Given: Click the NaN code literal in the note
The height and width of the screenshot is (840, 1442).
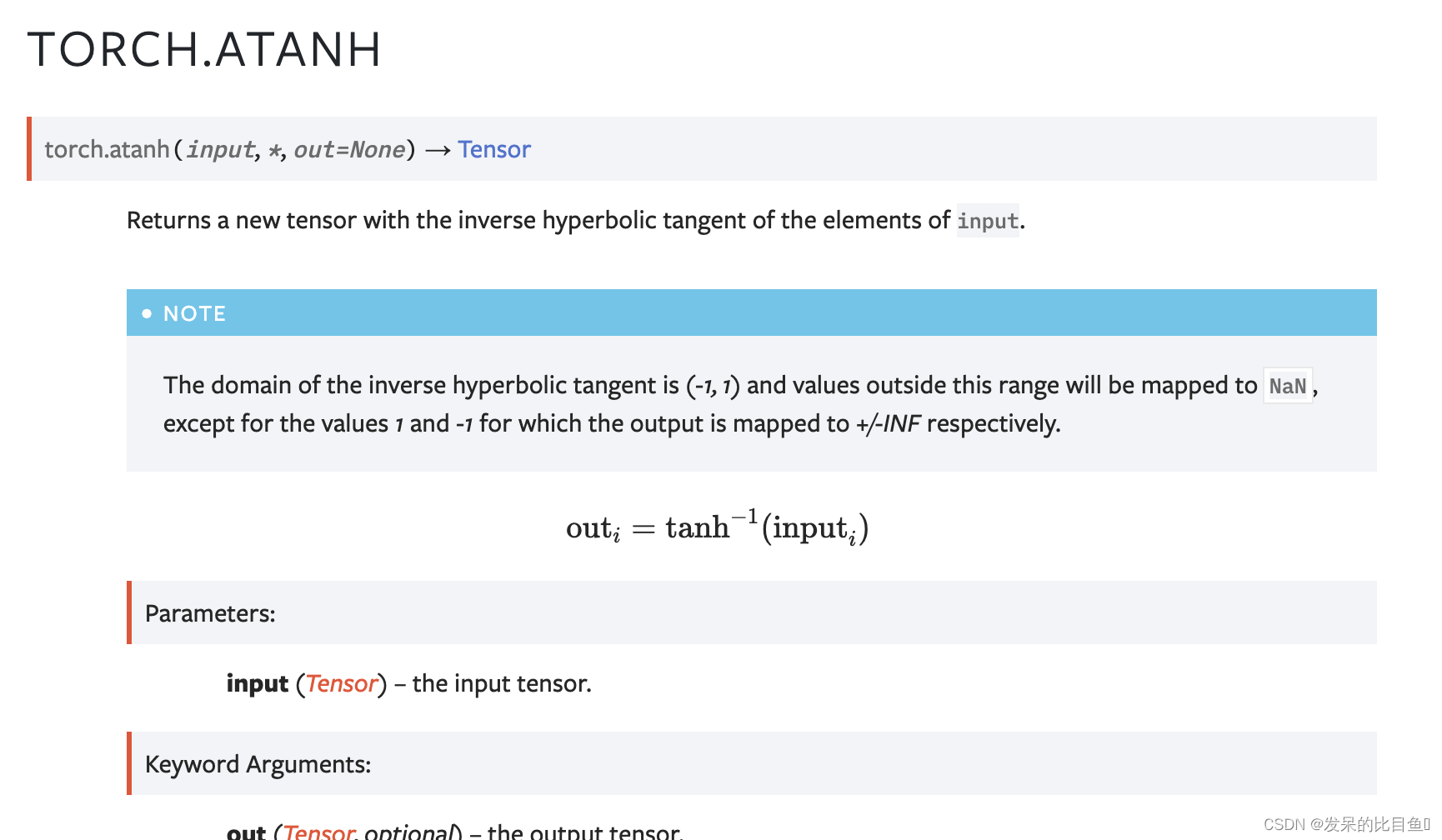Looking at the screenshot, I should [x=1288, y=386].
